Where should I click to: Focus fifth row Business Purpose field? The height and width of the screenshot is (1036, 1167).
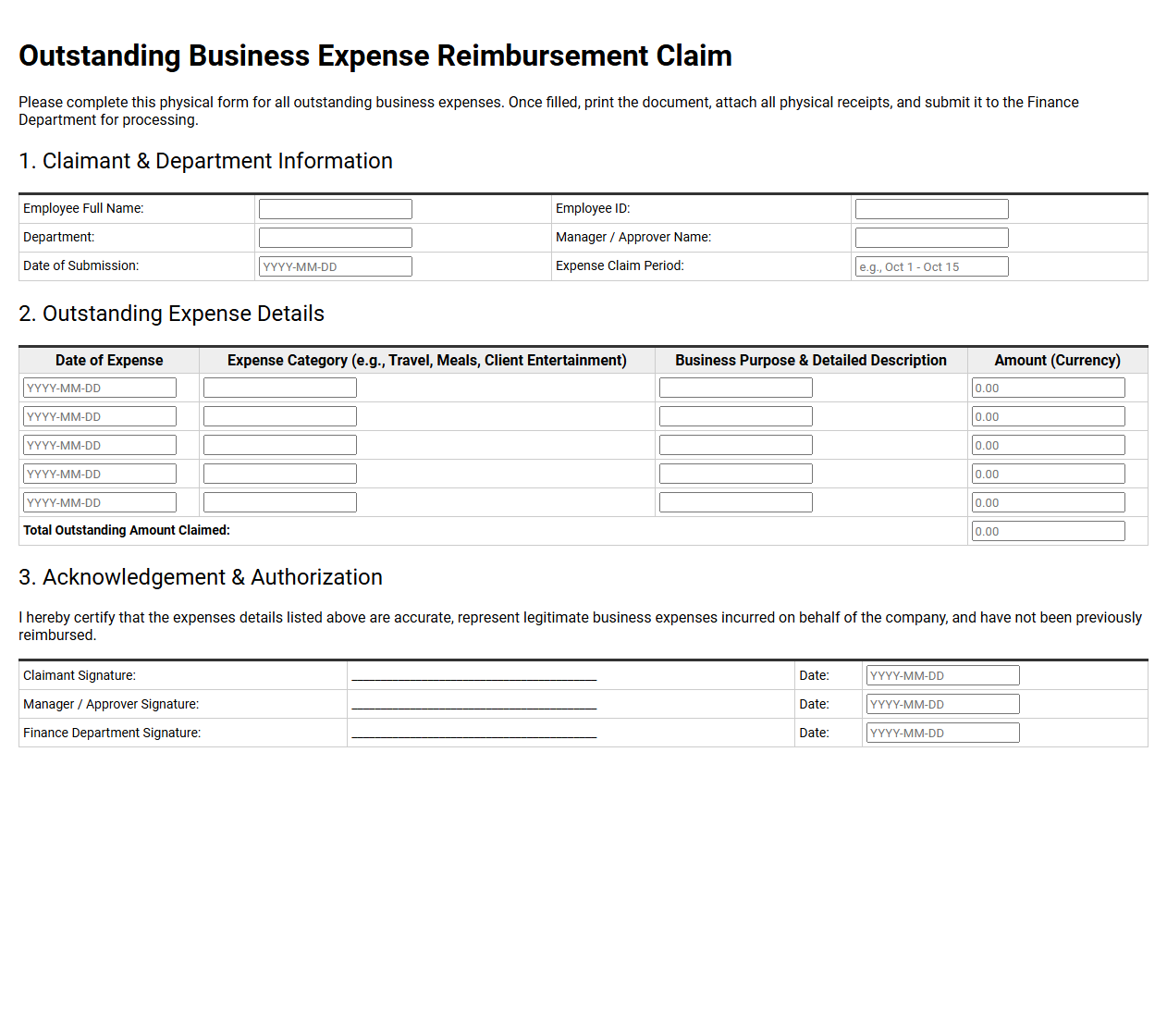pyautogui.click(x=736, y=502)
